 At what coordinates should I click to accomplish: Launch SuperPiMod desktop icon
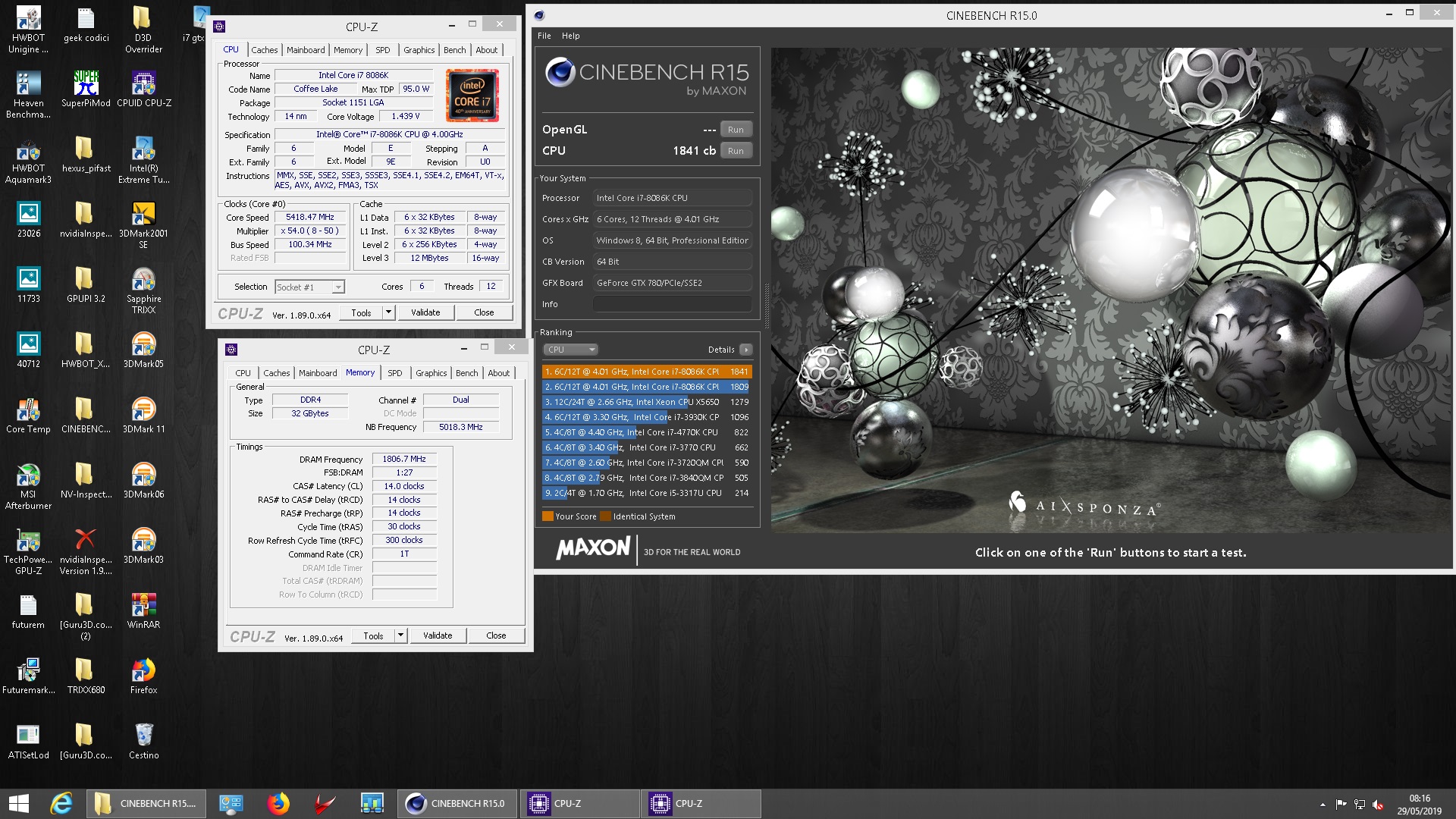point(86,89)
